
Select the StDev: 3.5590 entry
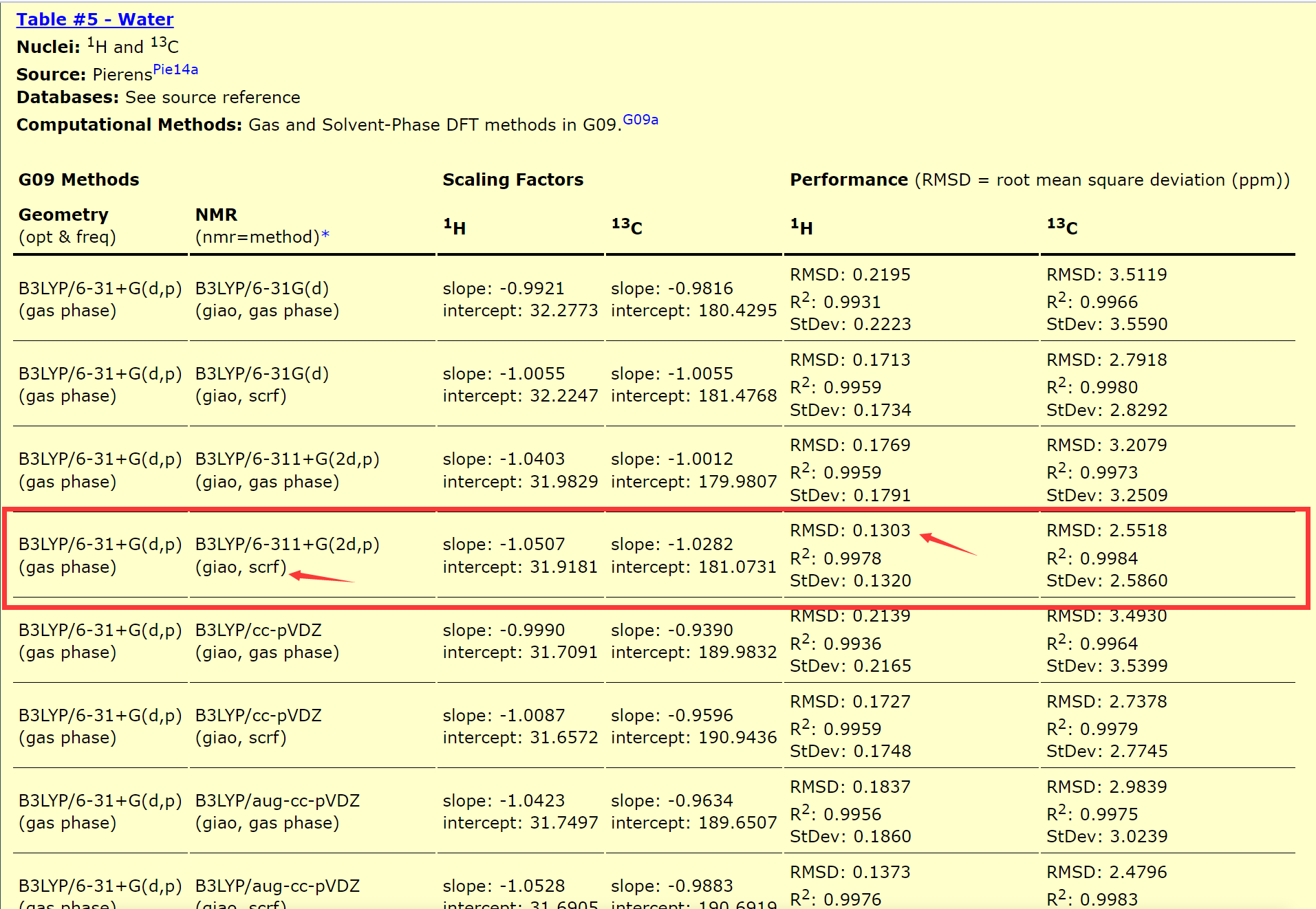point(1107,324)
